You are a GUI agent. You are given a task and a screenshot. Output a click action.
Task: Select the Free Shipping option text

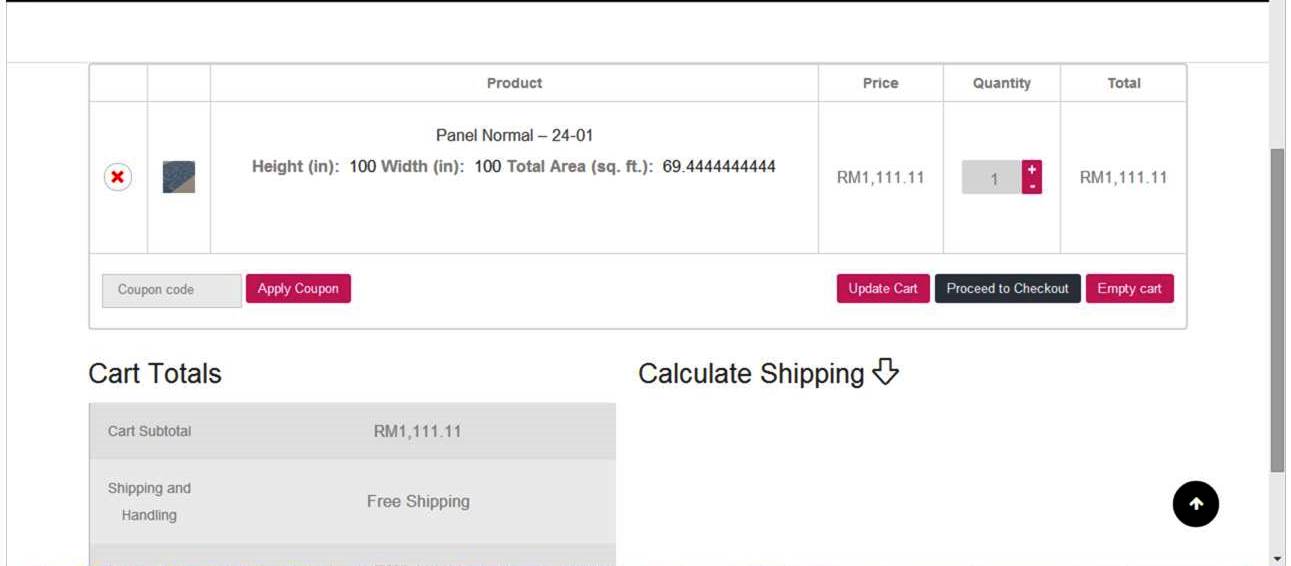click(418, 501)
